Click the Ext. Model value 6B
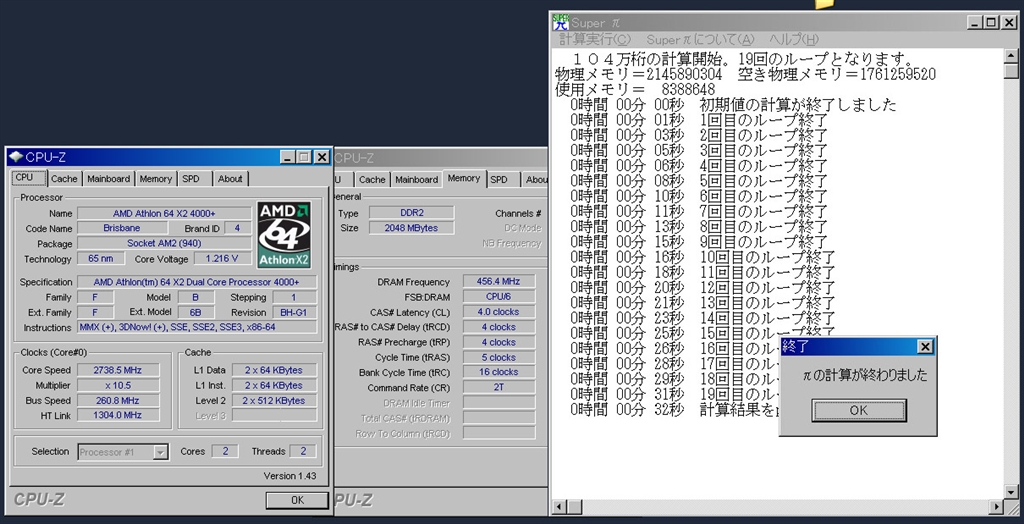1024x524 pixels. (195, 312)
